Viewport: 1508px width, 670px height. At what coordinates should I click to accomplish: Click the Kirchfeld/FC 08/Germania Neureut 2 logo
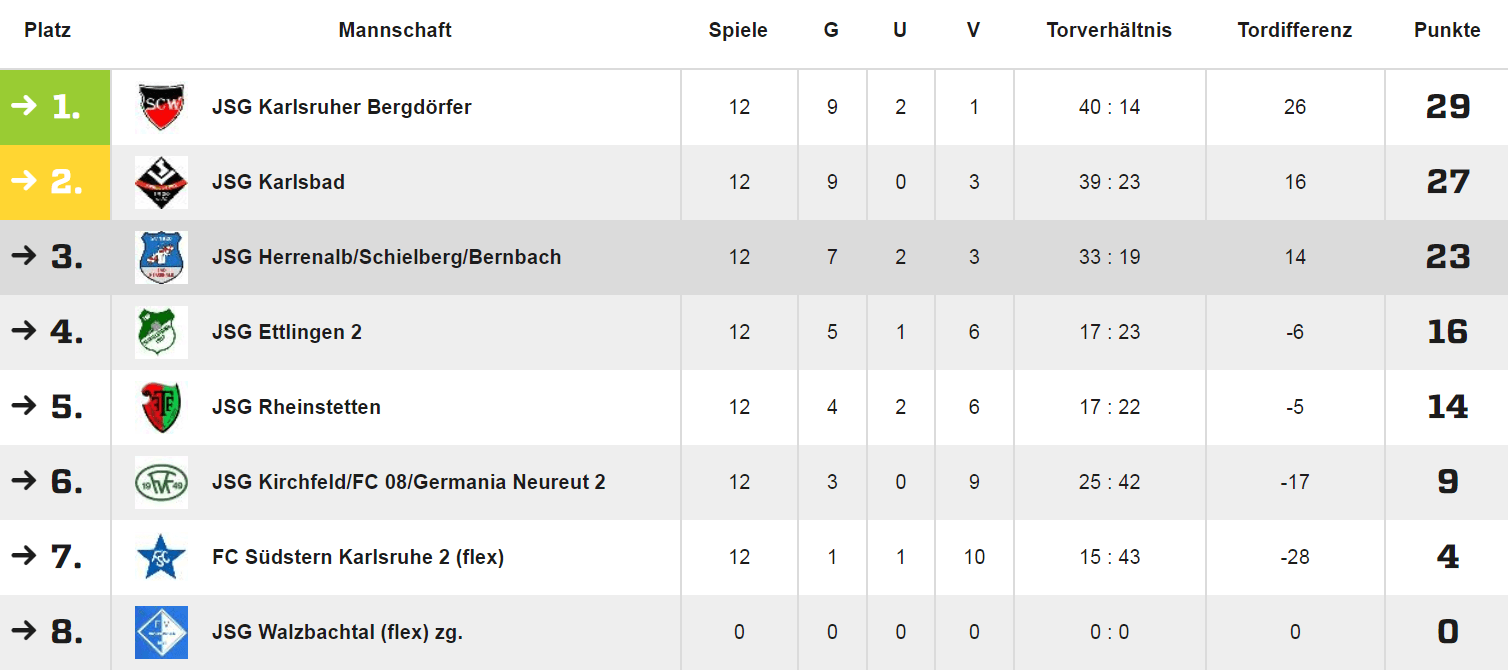(161, 482)
